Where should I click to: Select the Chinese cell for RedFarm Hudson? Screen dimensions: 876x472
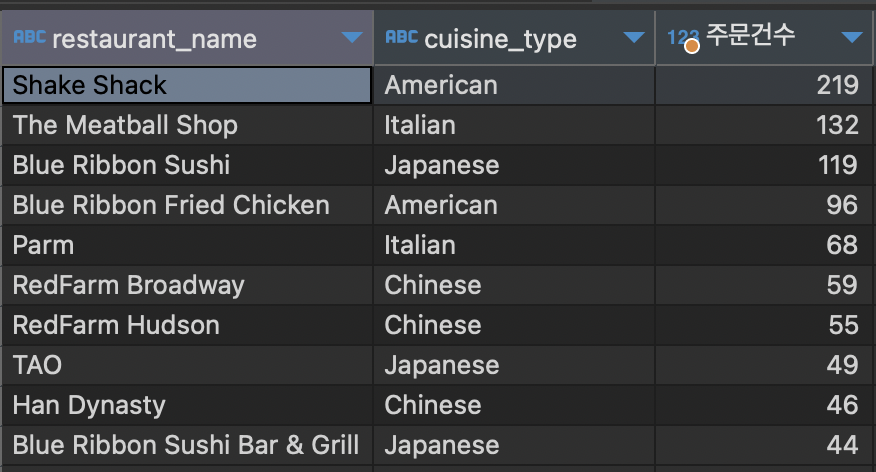[x=514, y=325]
